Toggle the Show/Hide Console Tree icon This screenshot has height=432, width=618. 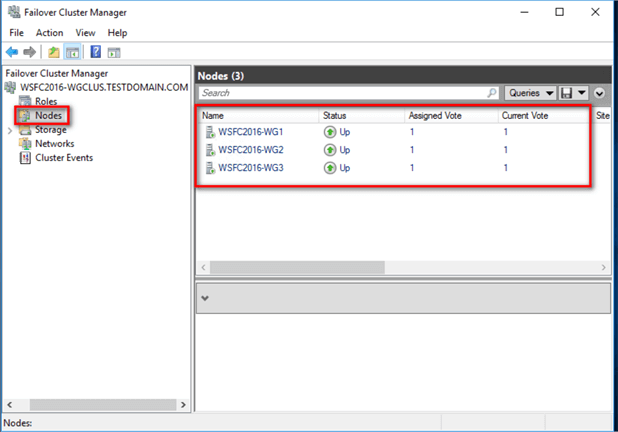(x=73, y=52)
